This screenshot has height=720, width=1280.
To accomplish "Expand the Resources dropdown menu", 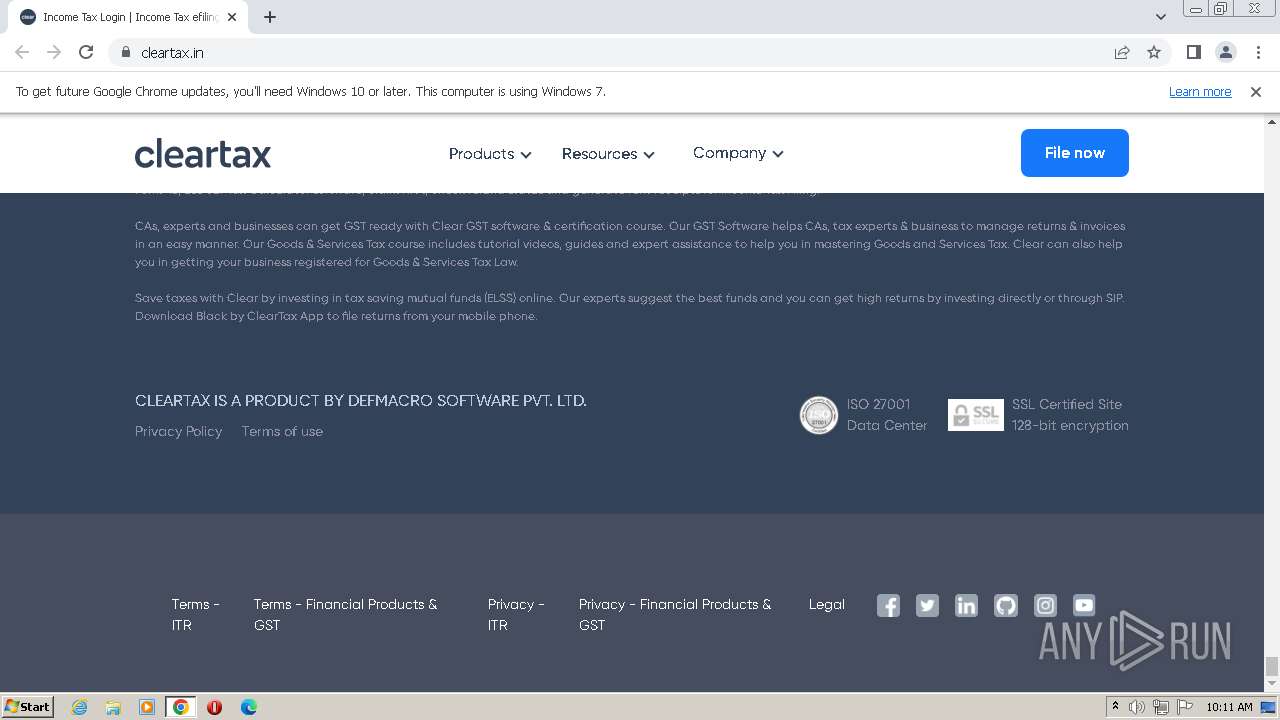I will click(x=608, y=154).
